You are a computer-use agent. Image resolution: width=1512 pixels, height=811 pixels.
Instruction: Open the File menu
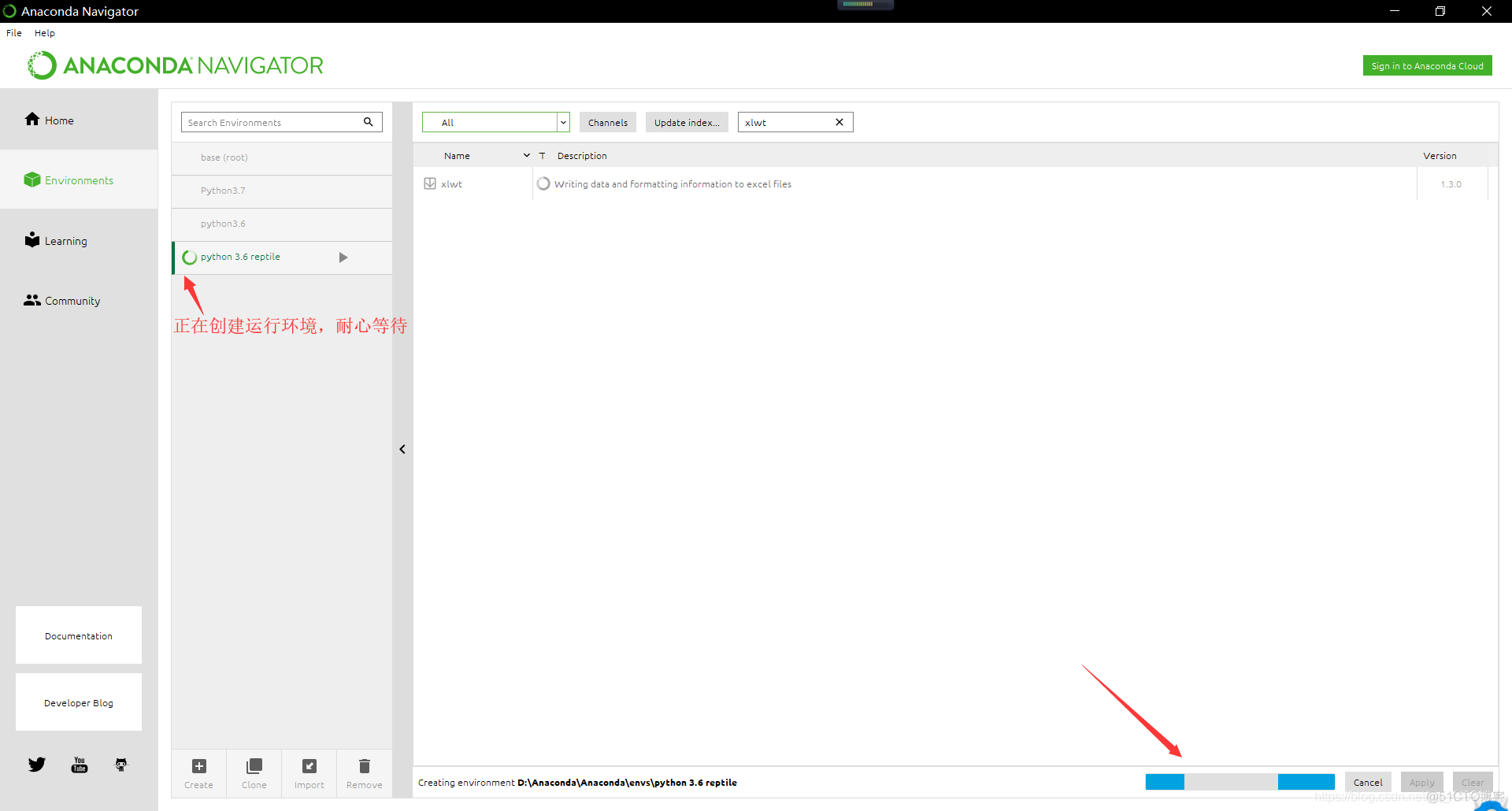[x=14, y=33]
